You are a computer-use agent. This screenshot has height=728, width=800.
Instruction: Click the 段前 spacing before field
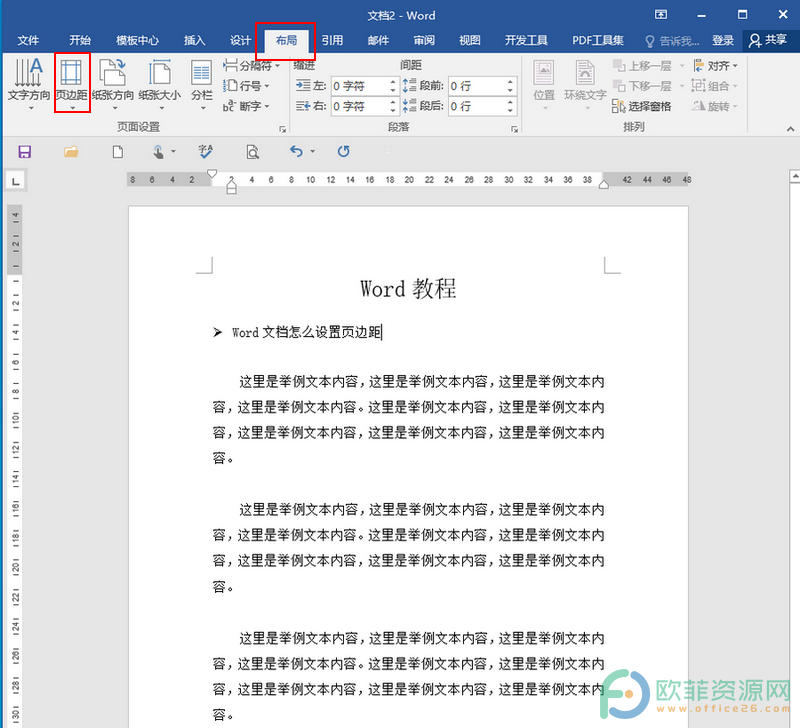pos(477,86)
